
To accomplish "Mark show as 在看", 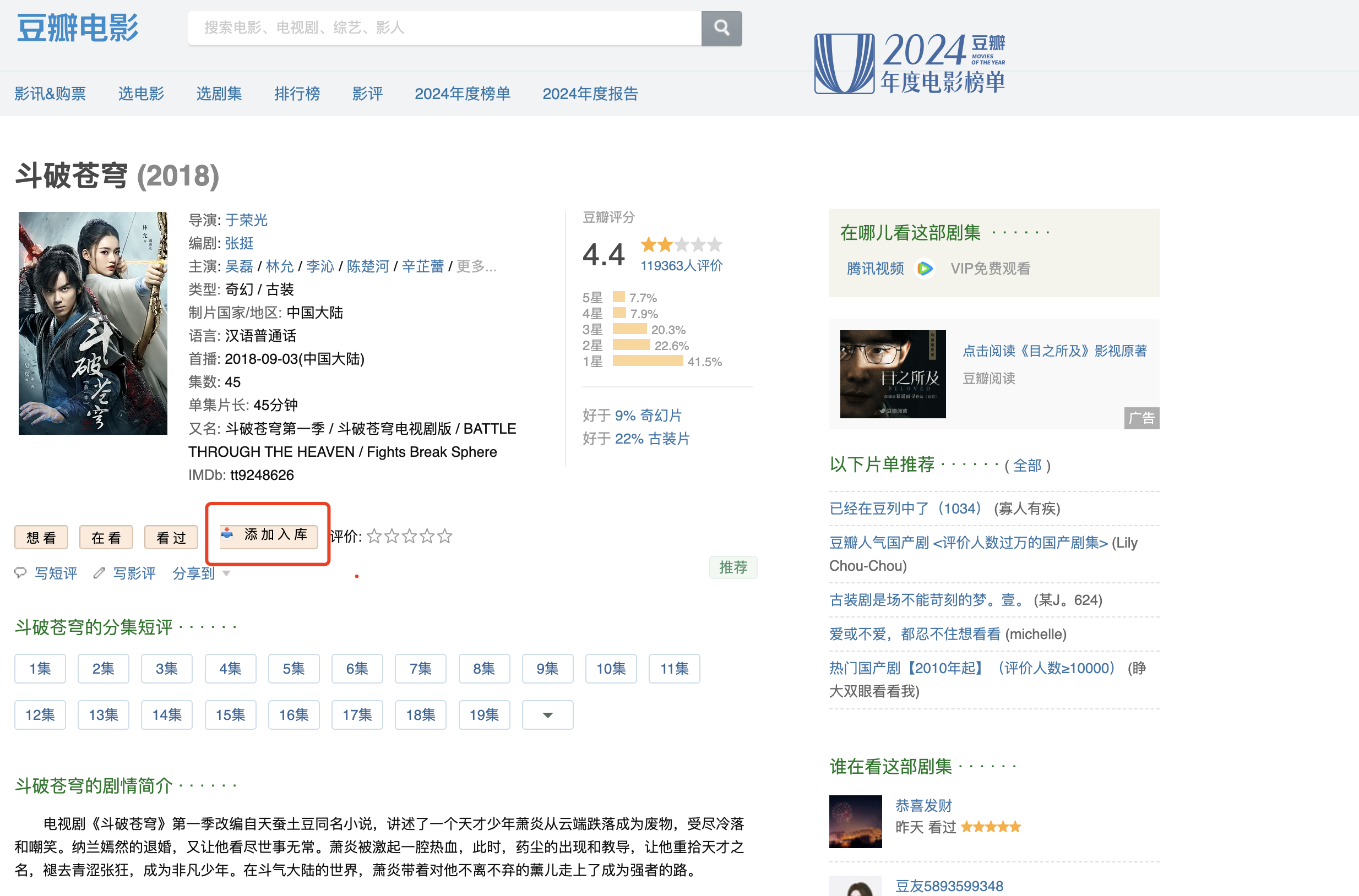I will point(106,537).
